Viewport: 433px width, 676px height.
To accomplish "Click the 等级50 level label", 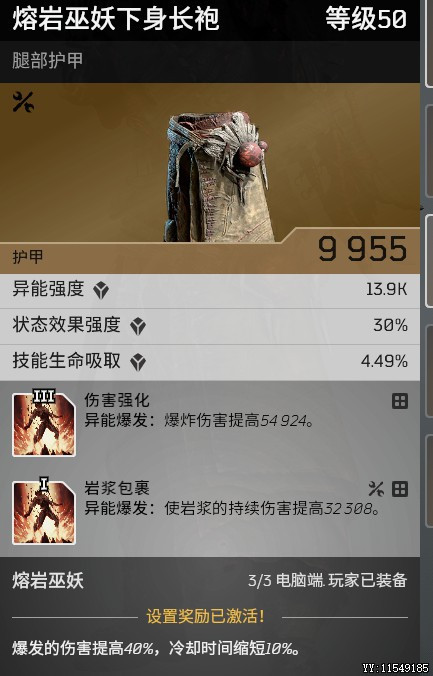I will tap(366, 19).
